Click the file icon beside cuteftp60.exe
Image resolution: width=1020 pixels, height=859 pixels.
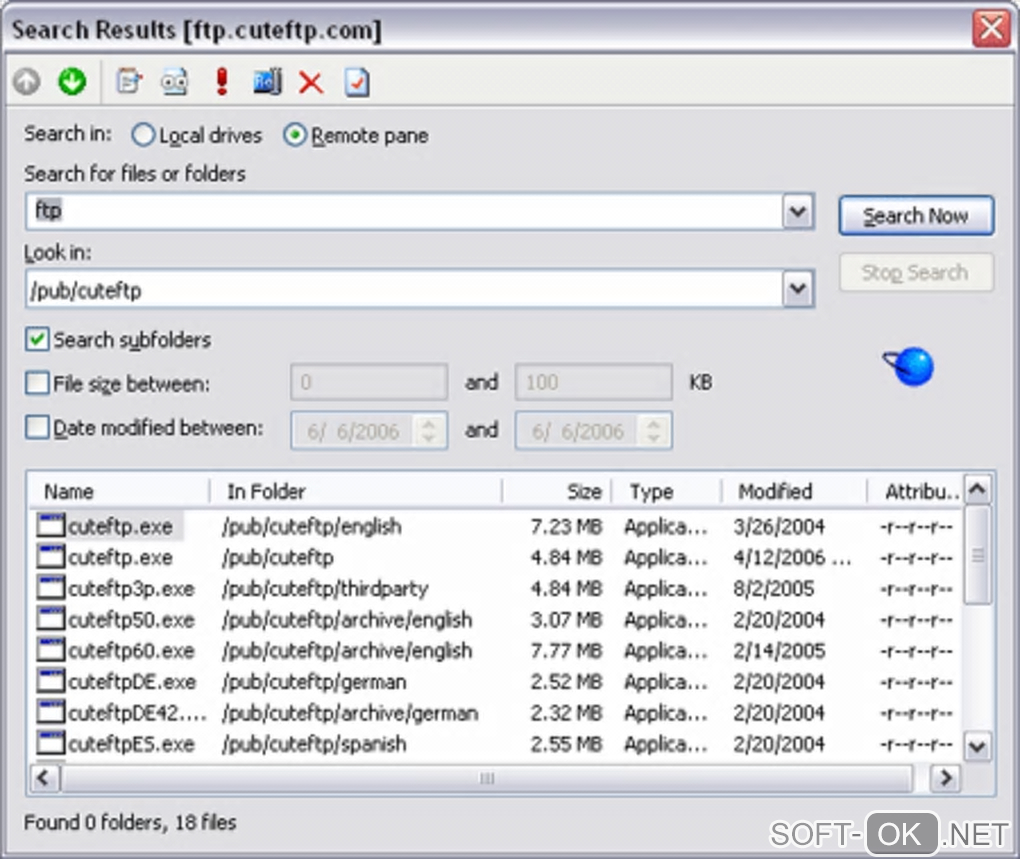(x=51, y=650)
